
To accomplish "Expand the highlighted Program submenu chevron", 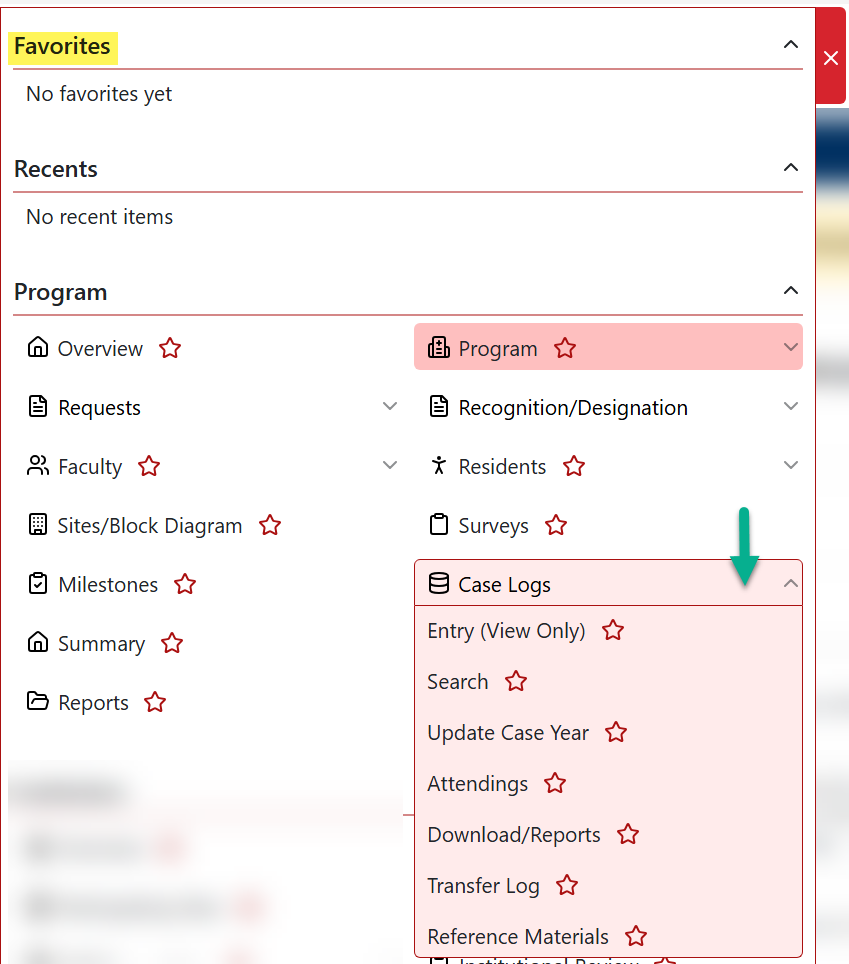I will point(791,347).
